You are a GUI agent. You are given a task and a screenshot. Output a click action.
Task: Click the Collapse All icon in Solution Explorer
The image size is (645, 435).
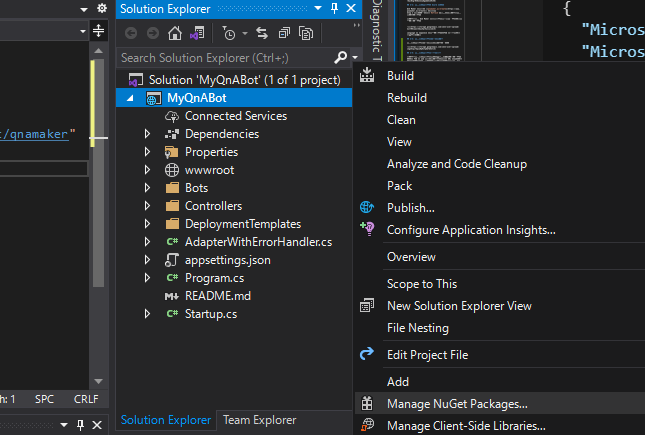coord(284,33)
